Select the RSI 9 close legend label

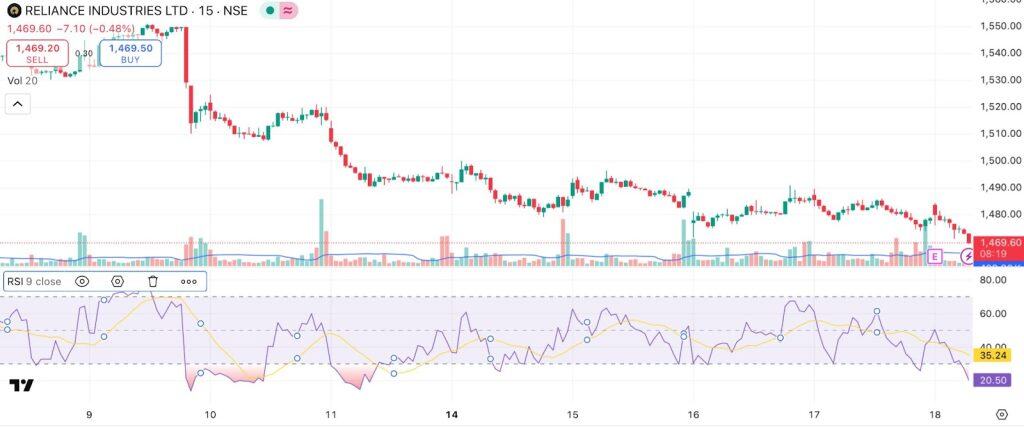click(34, 281)
